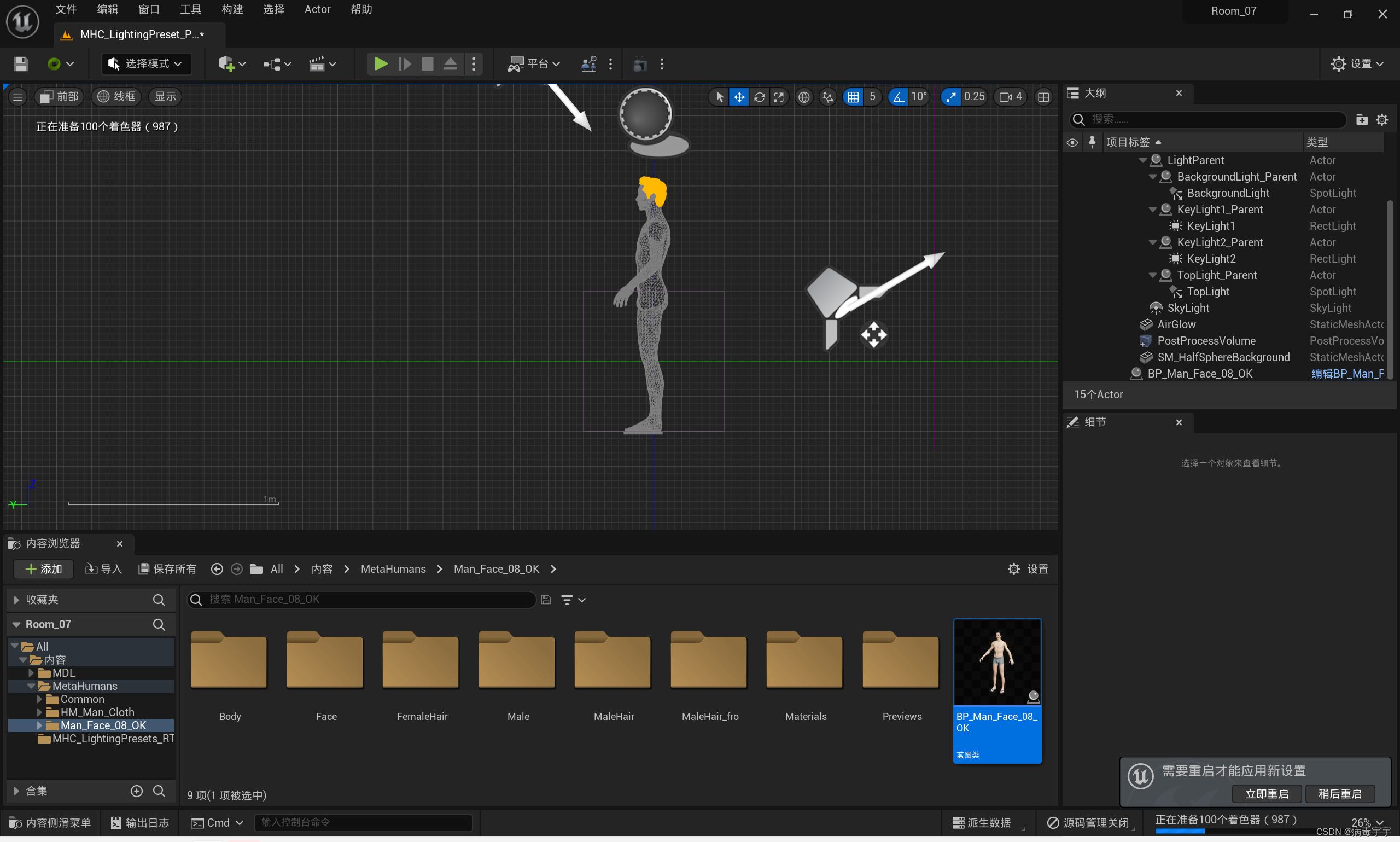
Task: Click the cinematics clapperboard icon
Action: point(317,64)
